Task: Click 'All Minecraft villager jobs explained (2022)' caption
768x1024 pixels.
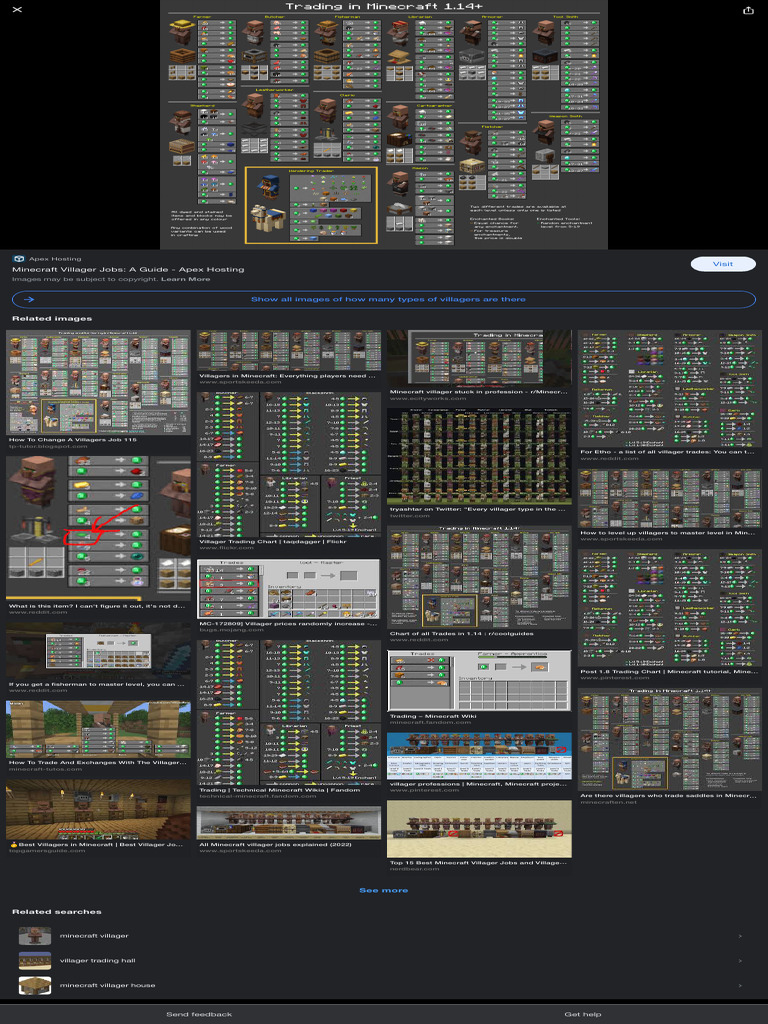Action: pyautogui.click(x=276, y=844)
